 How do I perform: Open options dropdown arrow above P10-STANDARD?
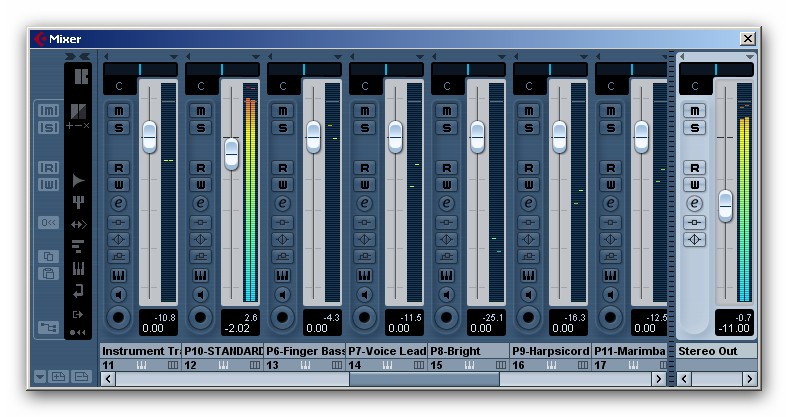[x=255, y=57]
